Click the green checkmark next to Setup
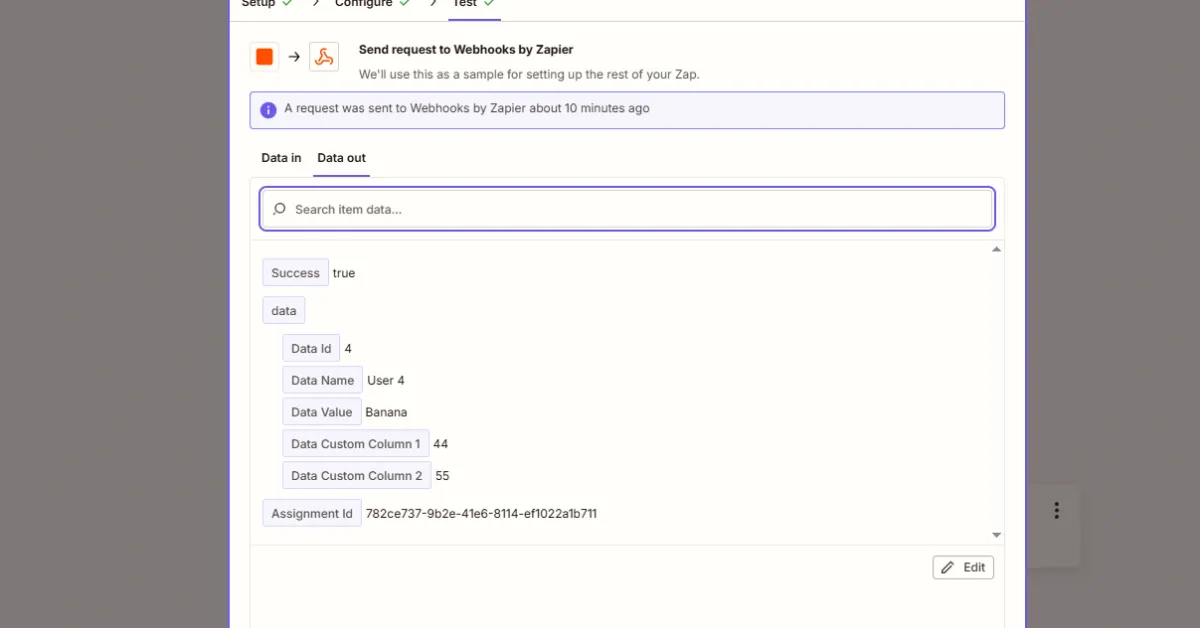Image resolution: width=1200 pixels, height=628 pixels. click(x=290, y=3)
